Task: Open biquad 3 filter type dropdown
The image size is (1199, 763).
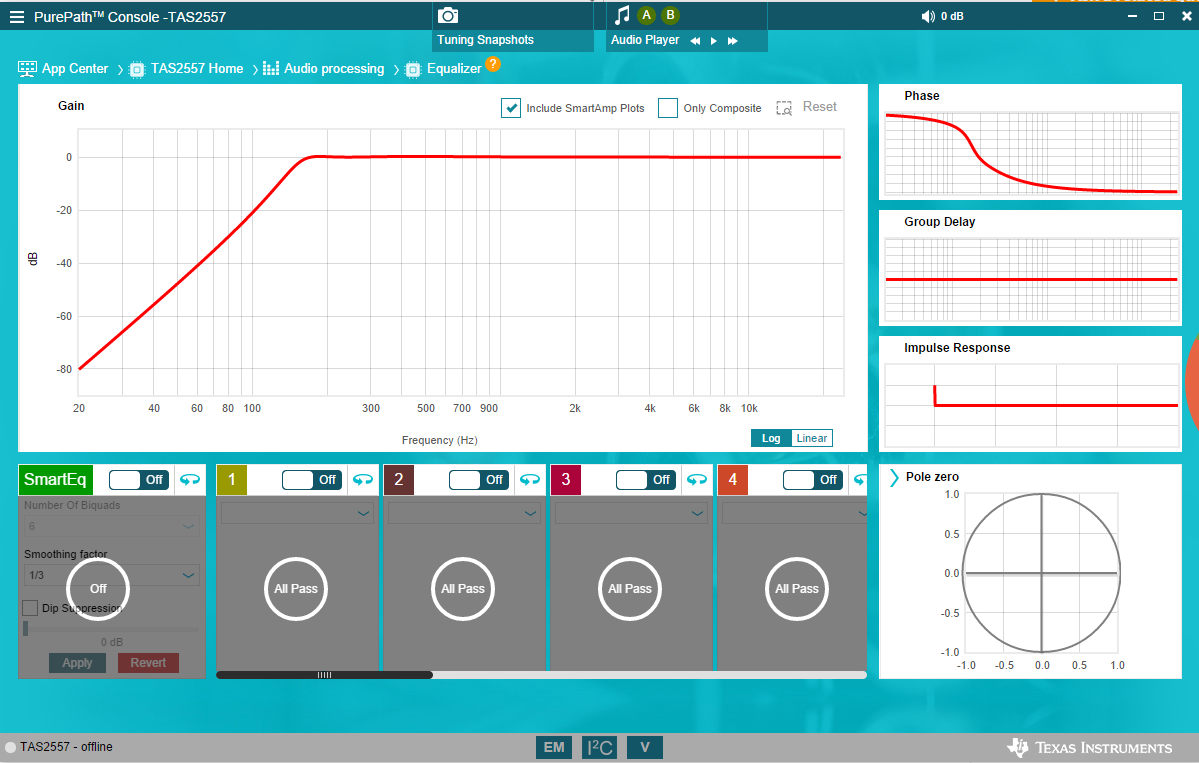Action: point(631,513)
